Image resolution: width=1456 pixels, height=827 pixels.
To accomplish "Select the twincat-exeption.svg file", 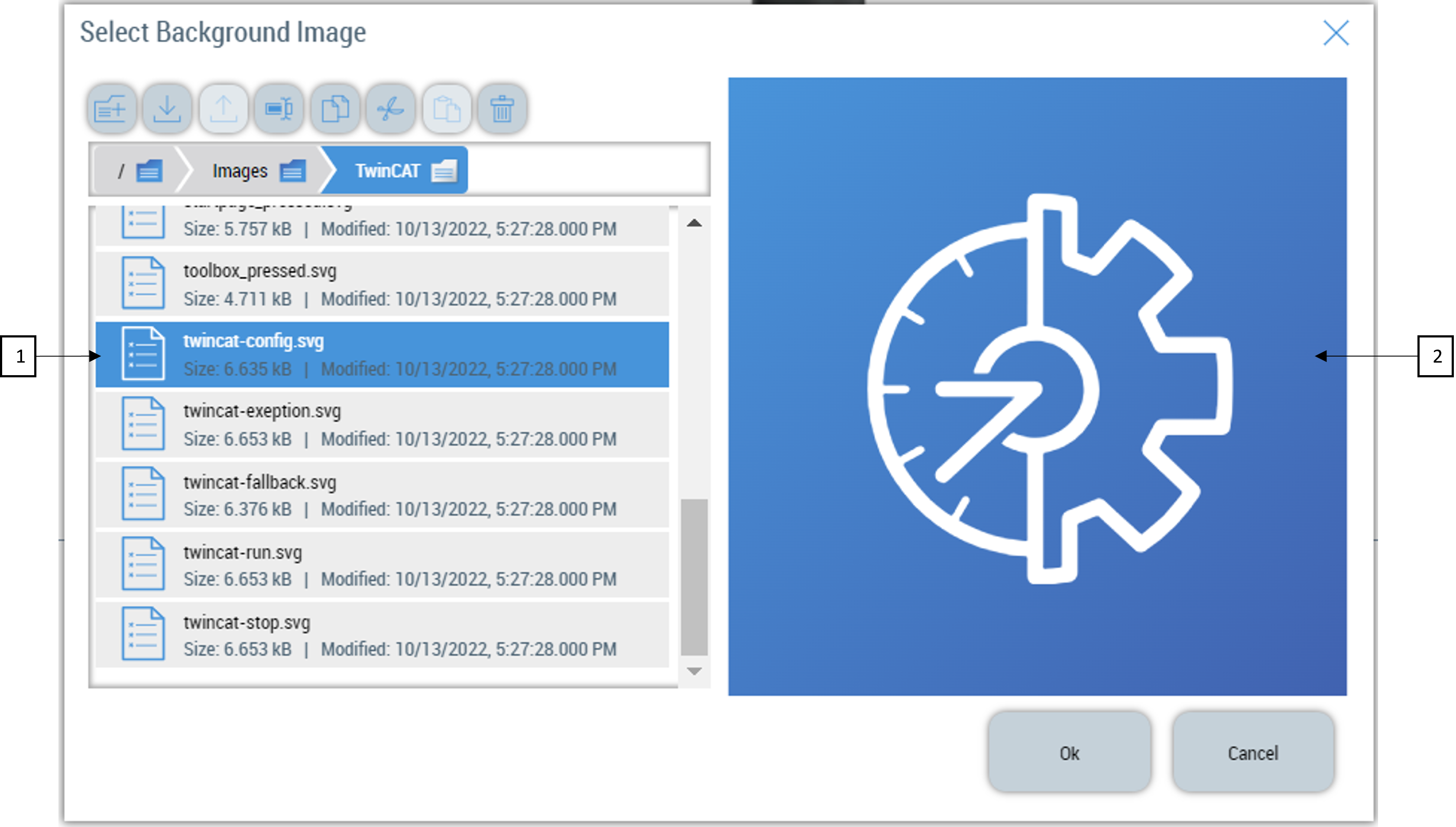I will [x=382, y=425].
